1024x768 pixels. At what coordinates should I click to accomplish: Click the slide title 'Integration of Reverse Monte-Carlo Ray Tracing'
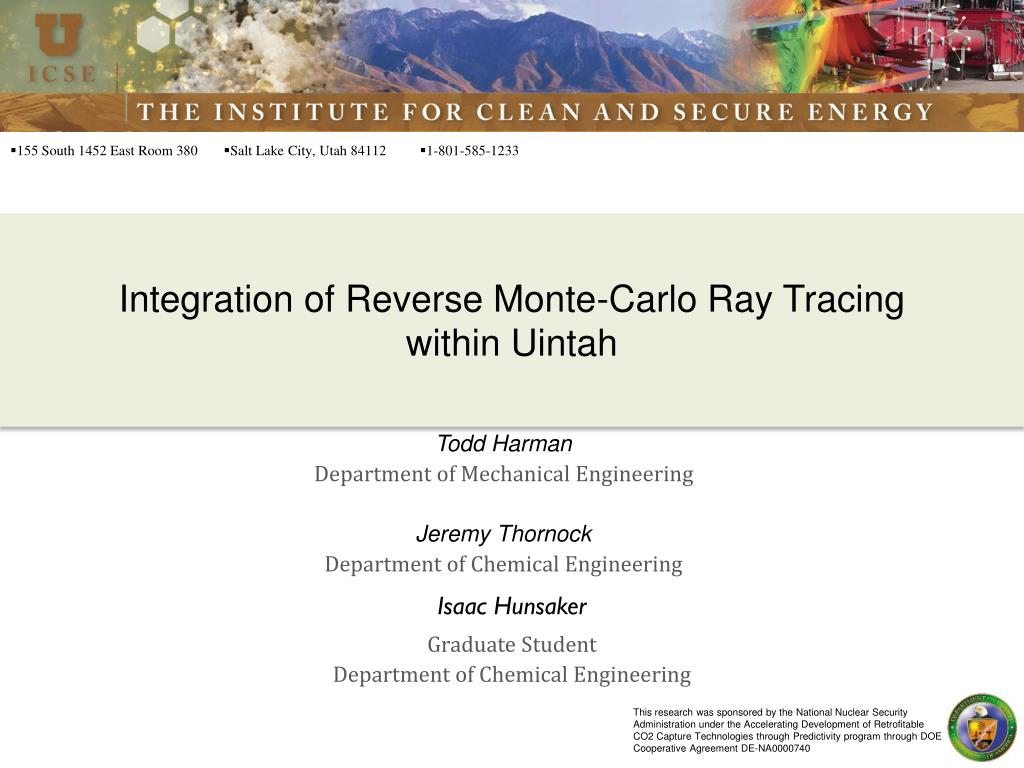[x=511, y=300]
